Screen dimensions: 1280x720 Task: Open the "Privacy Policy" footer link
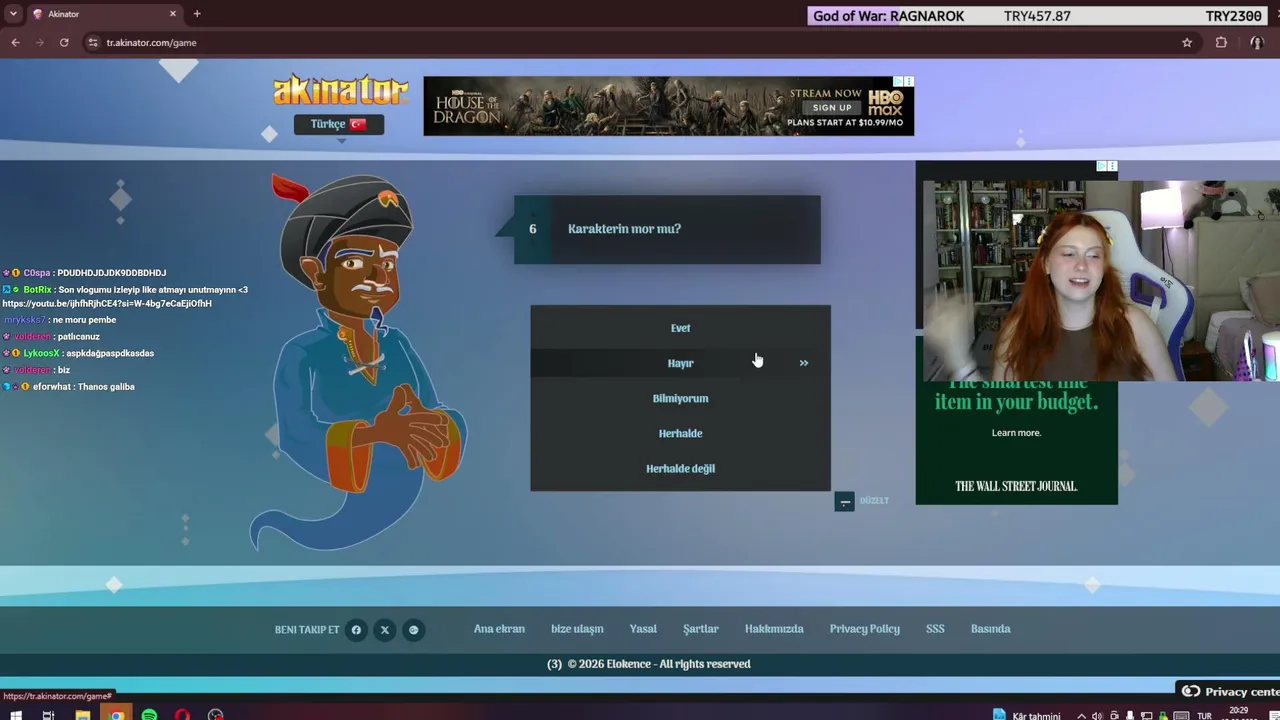(865, 629)
